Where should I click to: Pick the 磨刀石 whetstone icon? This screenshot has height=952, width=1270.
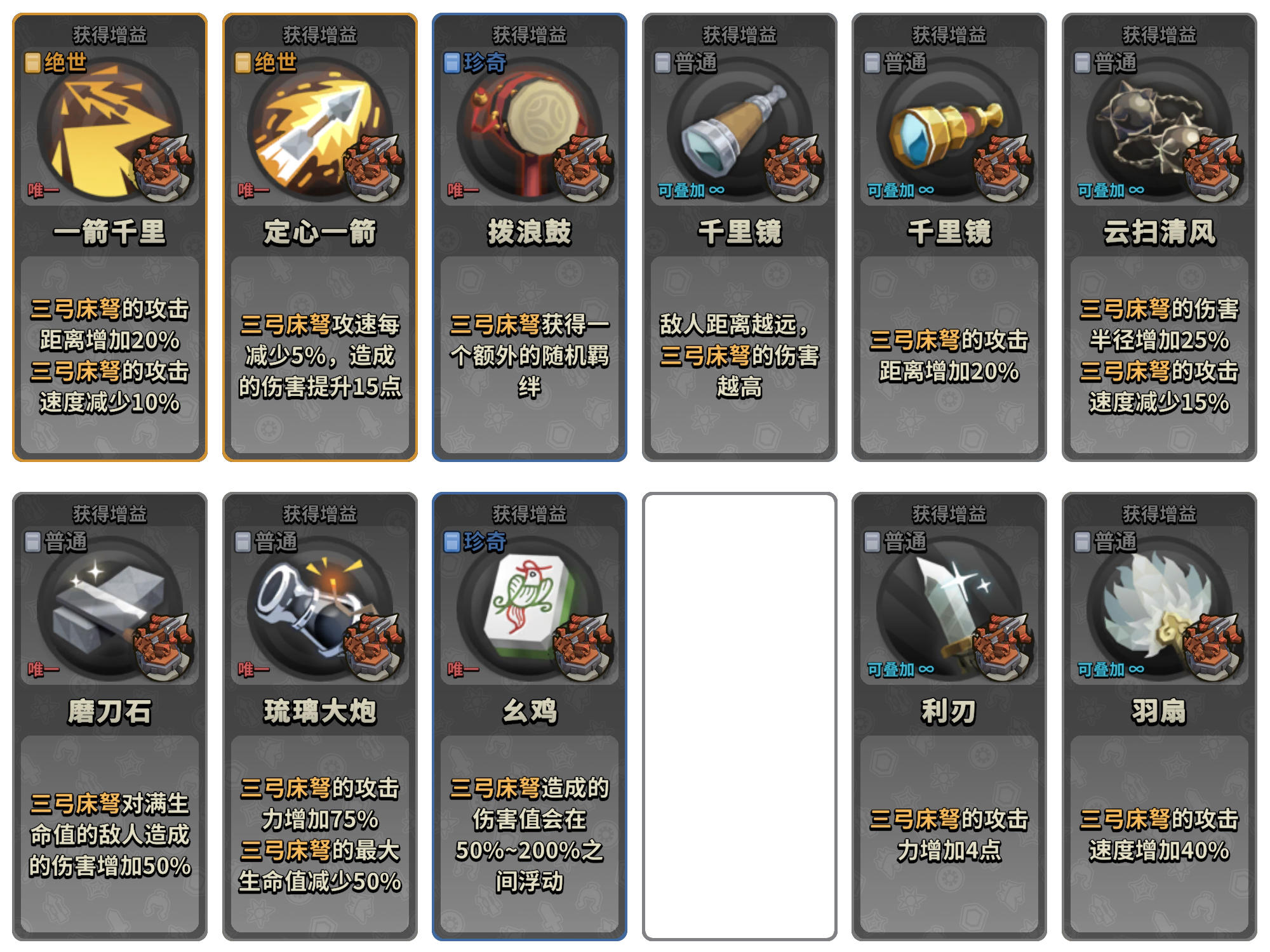point(109,609)
